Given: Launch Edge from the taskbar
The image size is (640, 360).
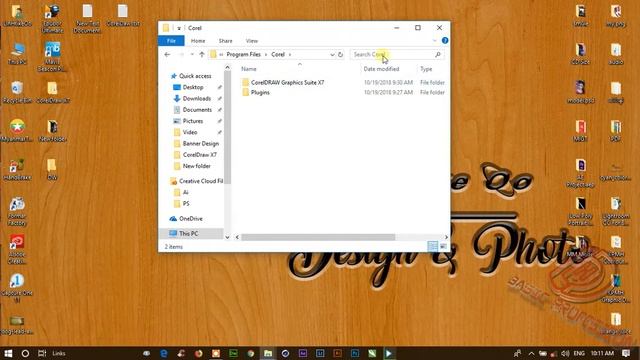Looking at the screenshot, I should 164,353.
